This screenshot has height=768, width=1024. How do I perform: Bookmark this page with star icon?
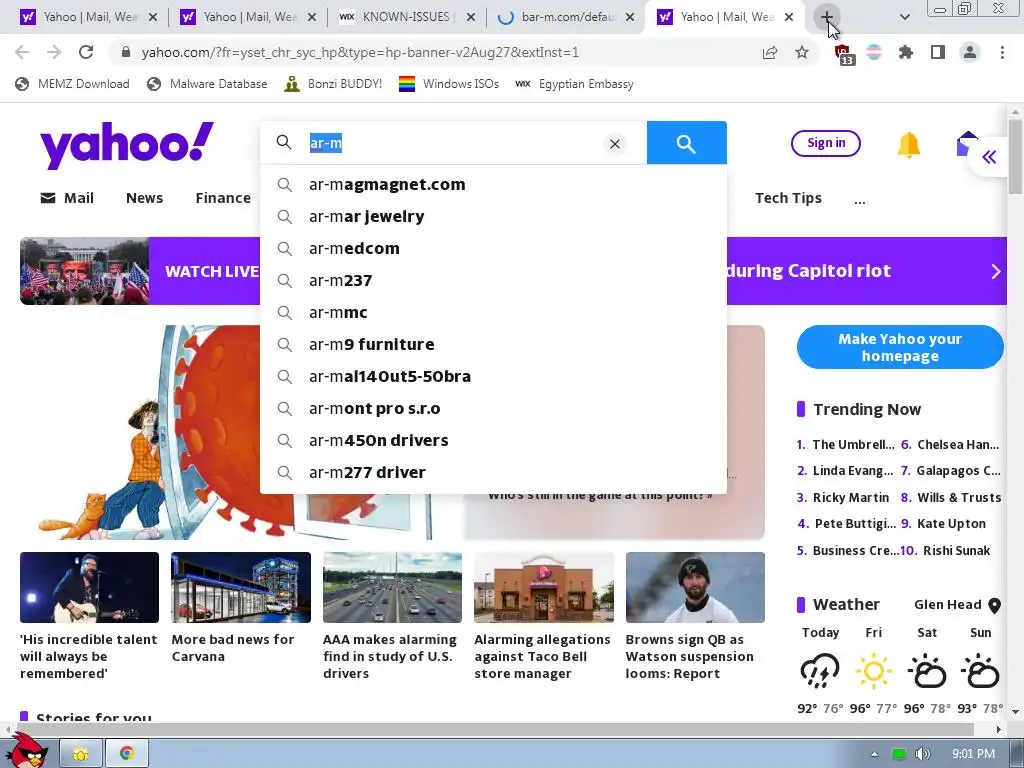(802, 52)
